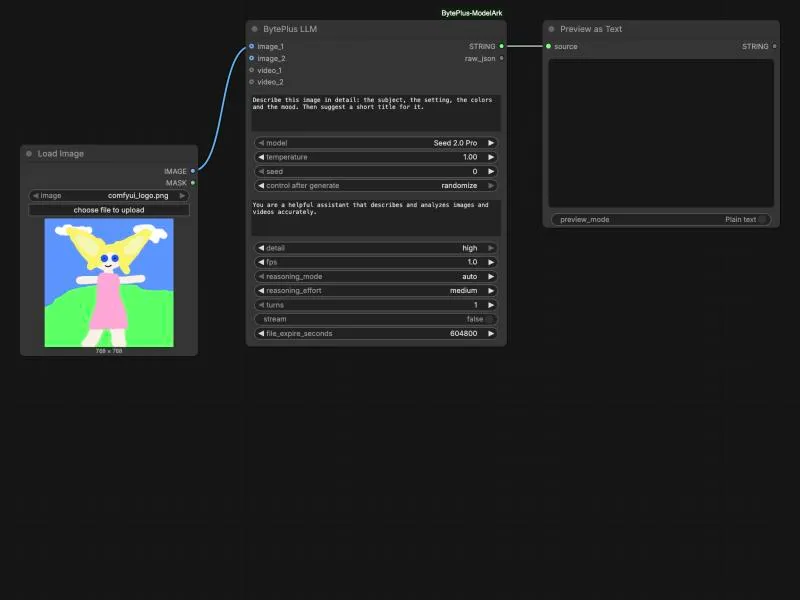Click the system prompt text area
The height and width of the screenshot is (600, 800).
[376, 217]
